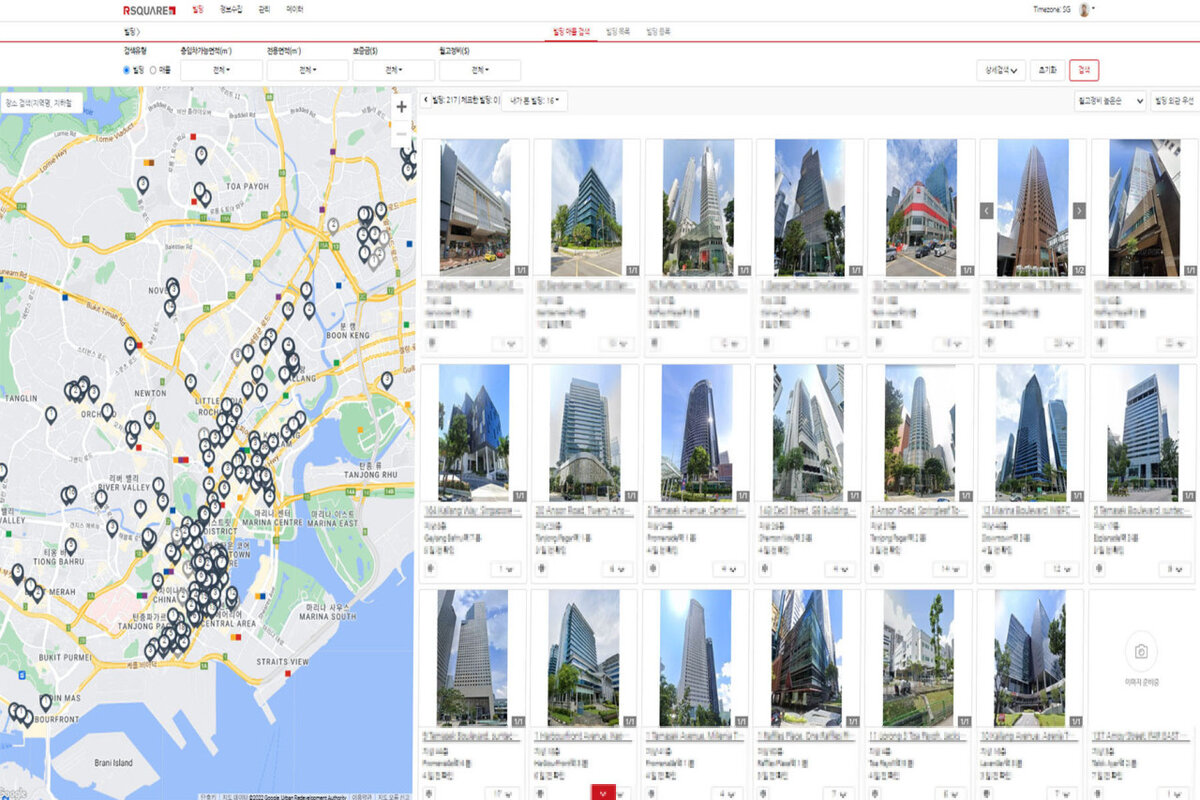Screen dimensions: 1200x800
Task: Open the 데이터 top menu
Action: pos(295,9)
